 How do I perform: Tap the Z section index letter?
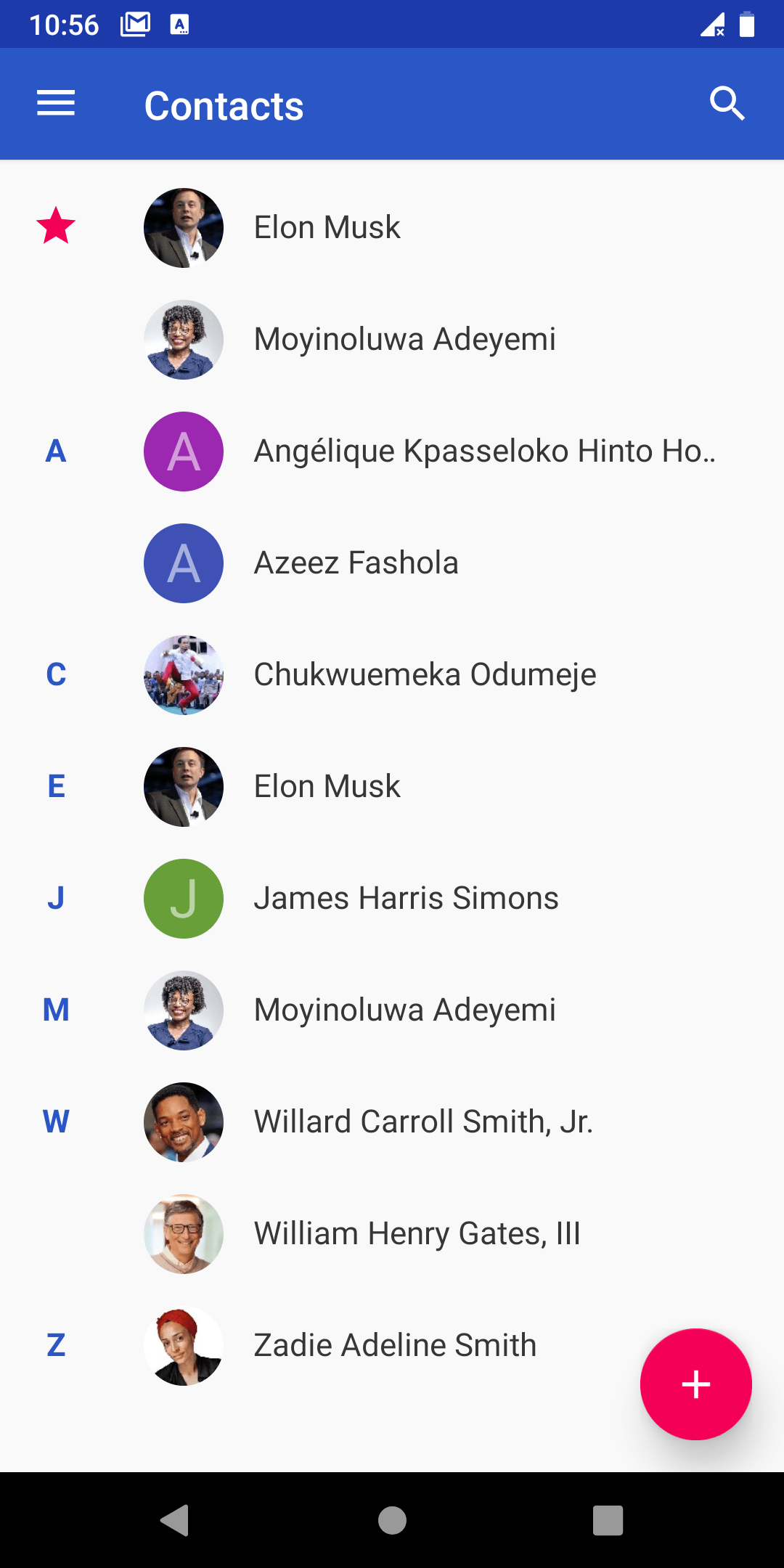[x=56, y=1346]
